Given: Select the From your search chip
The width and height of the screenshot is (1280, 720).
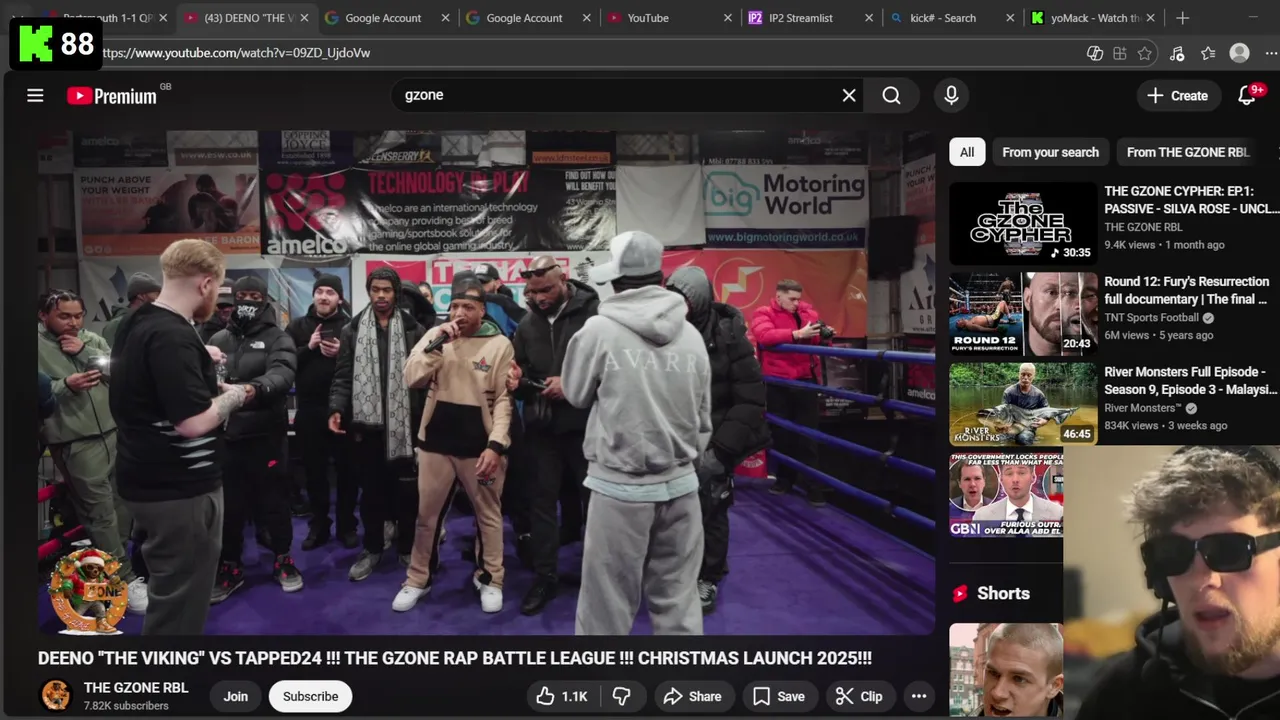Looking at the screenshot, I should pyautogui.click(x=1050, y=152).
